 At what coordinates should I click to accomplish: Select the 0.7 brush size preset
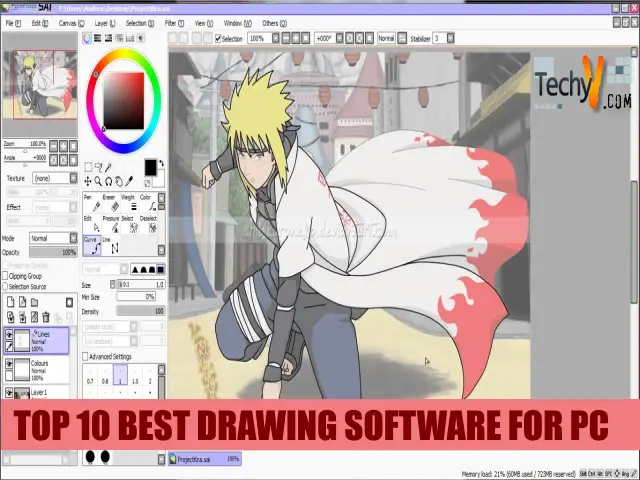[x=90, y=375]
